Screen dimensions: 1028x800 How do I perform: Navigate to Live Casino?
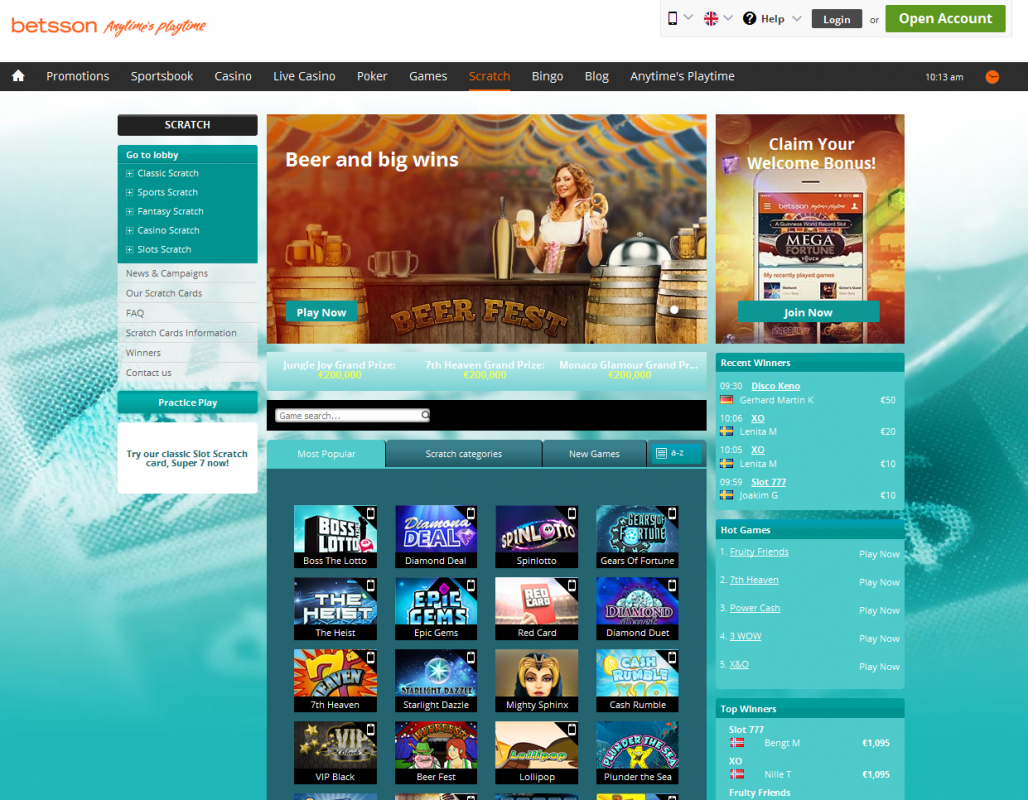[304, 76]
